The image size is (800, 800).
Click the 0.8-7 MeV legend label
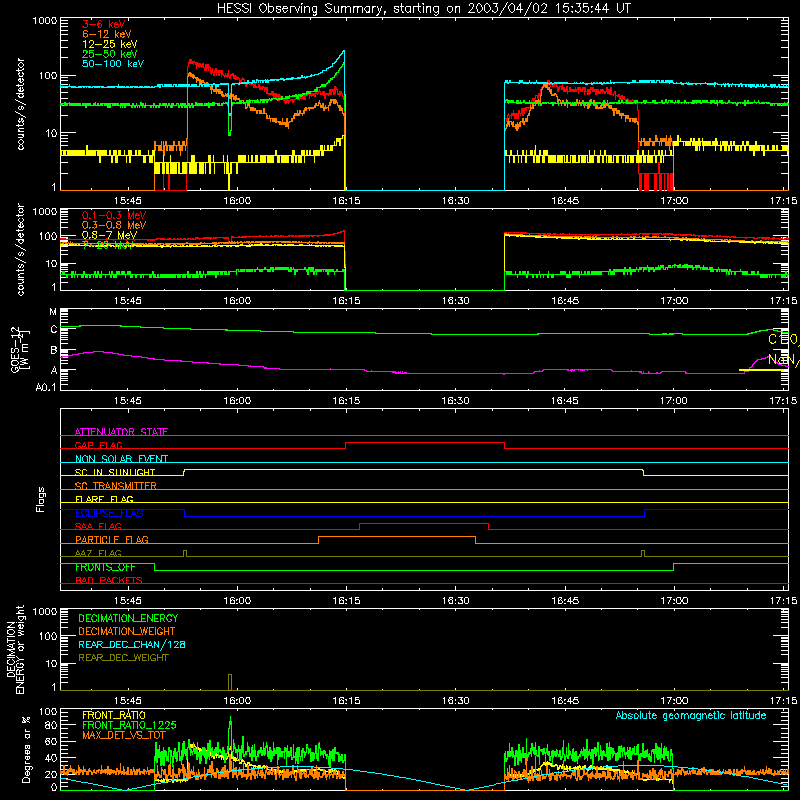coord(109,235)
